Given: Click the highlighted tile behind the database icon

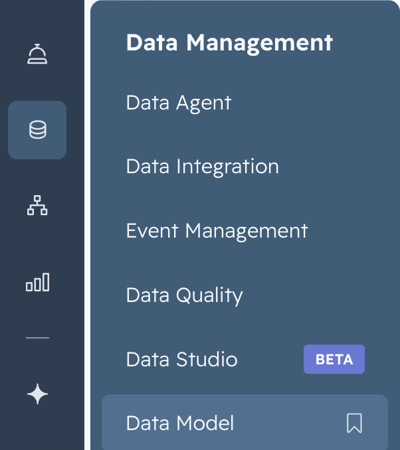Looking at the screenshot, I should pos(37,130).
